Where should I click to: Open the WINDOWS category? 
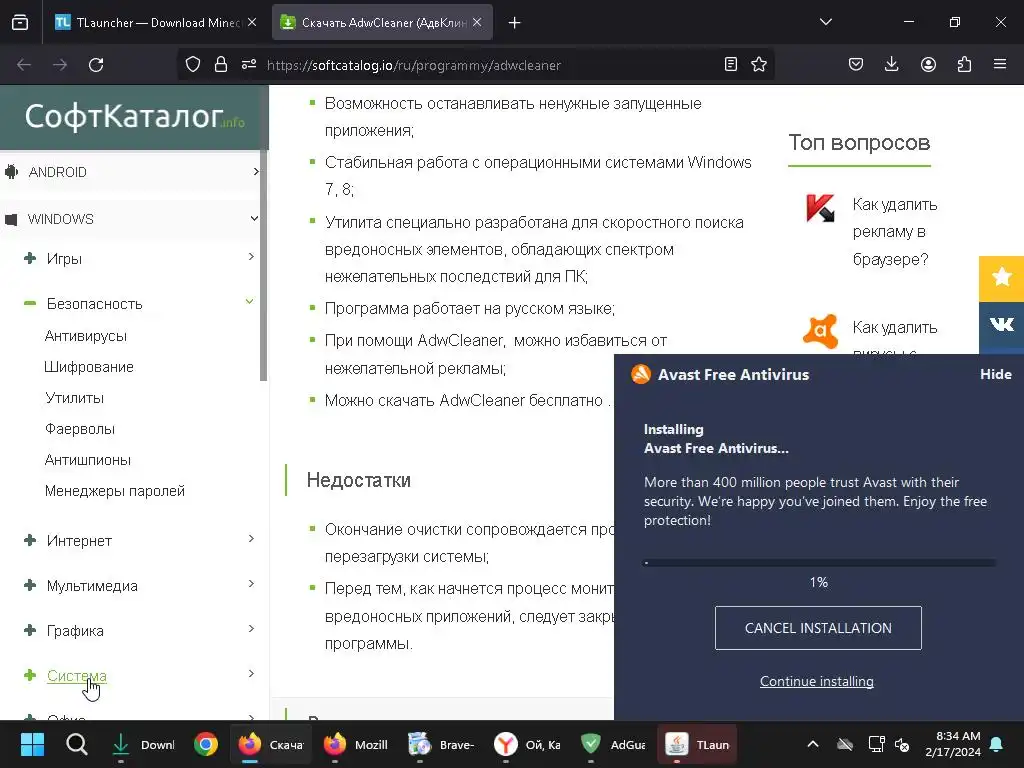61,219
